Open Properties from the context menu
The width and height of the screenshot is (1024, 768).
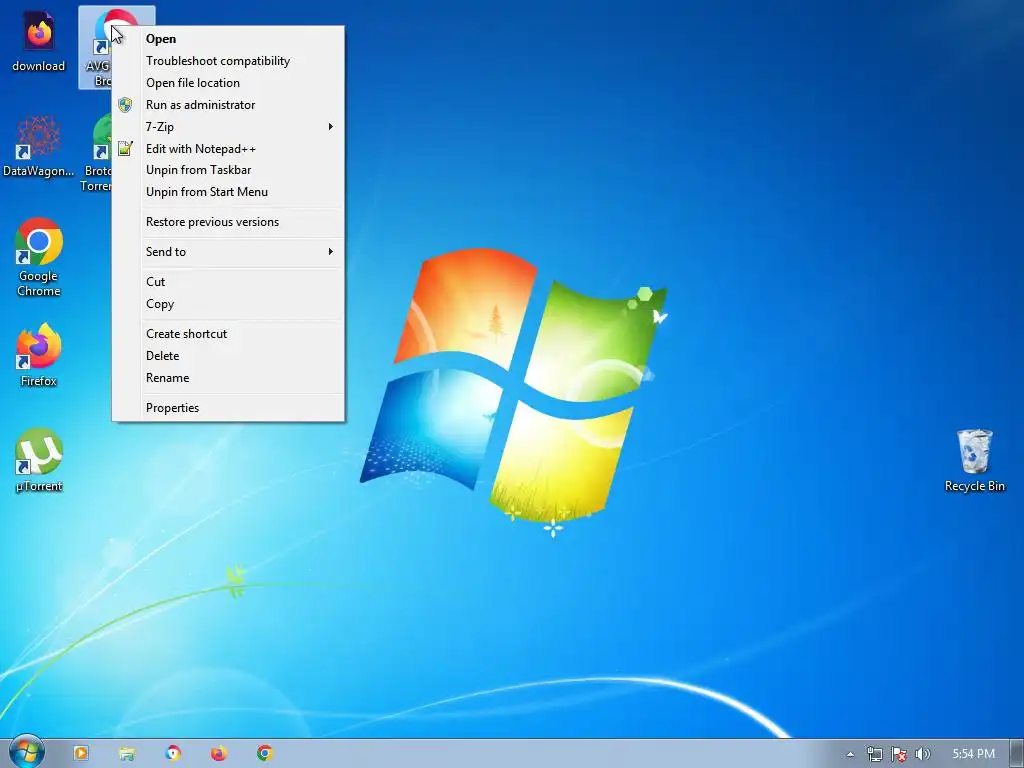point(228,408)
